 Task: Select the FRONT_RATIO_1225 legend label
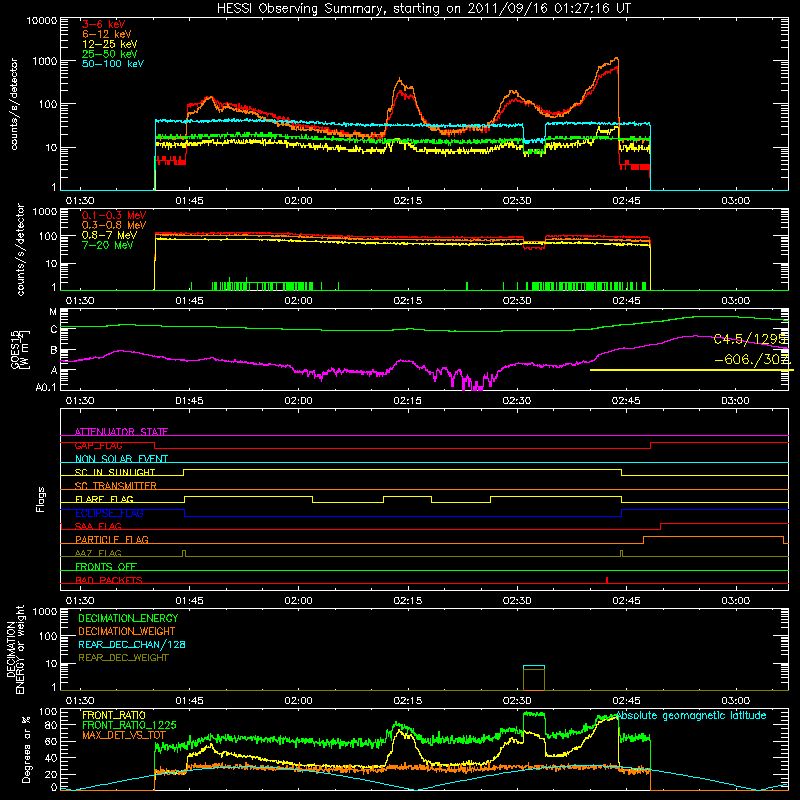click(x=129, y=725)
